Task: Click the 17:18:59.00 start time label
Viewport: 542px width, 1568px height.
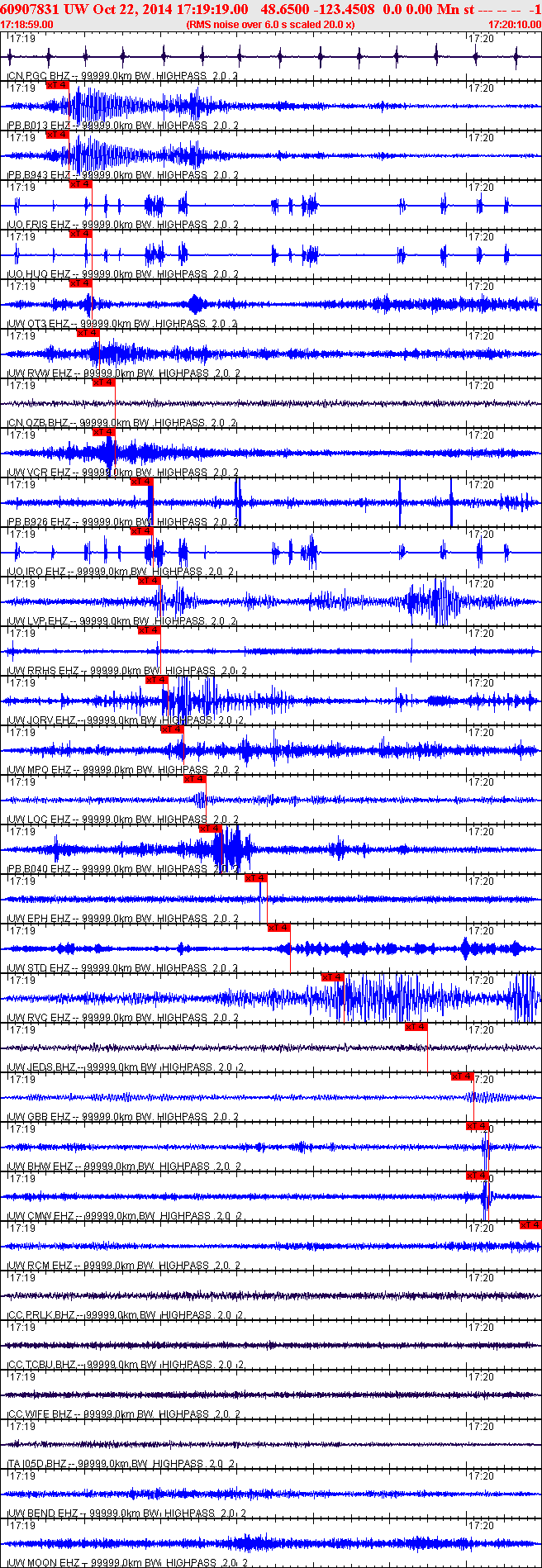Action: pos(27,25)
